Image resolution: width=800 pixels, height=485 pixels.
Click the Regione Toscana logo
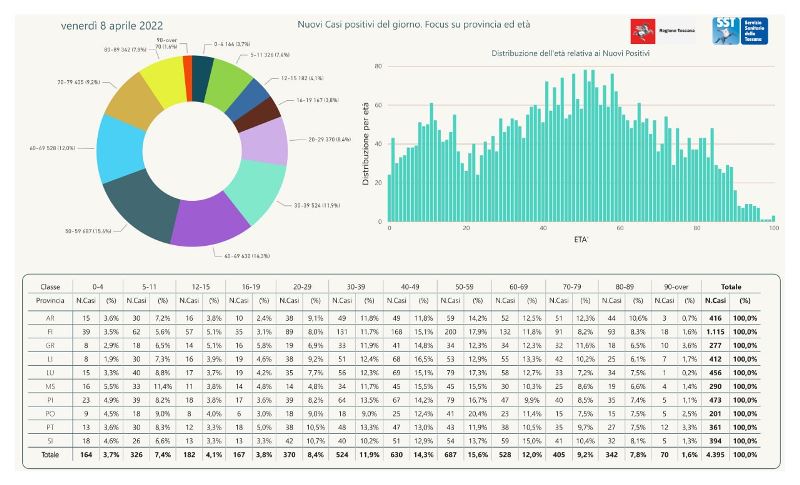coord(653,31)
